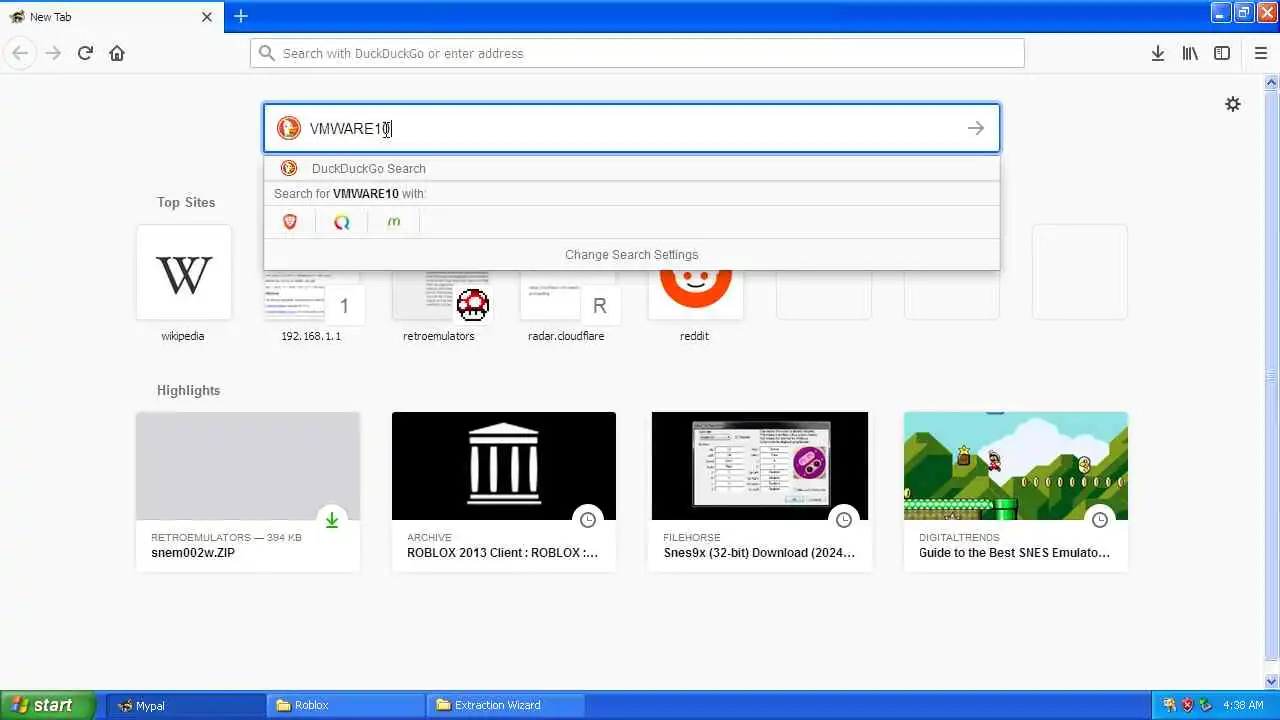Switch to Extraction Wizard taskbar button
The image size is (1280, 720).
point(505,705)
